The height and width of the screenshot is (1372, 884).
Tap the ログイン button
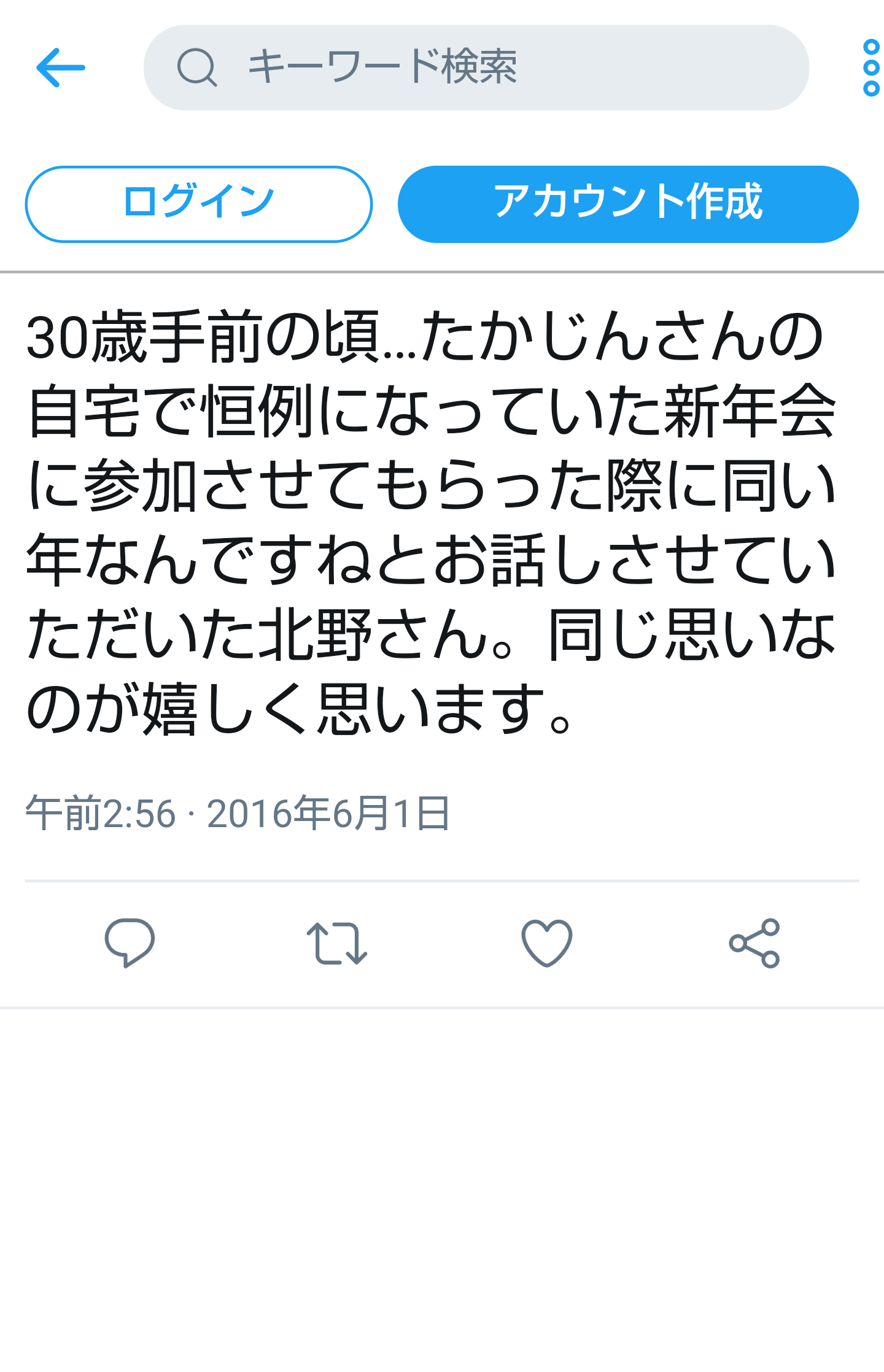tap(199, 204)
